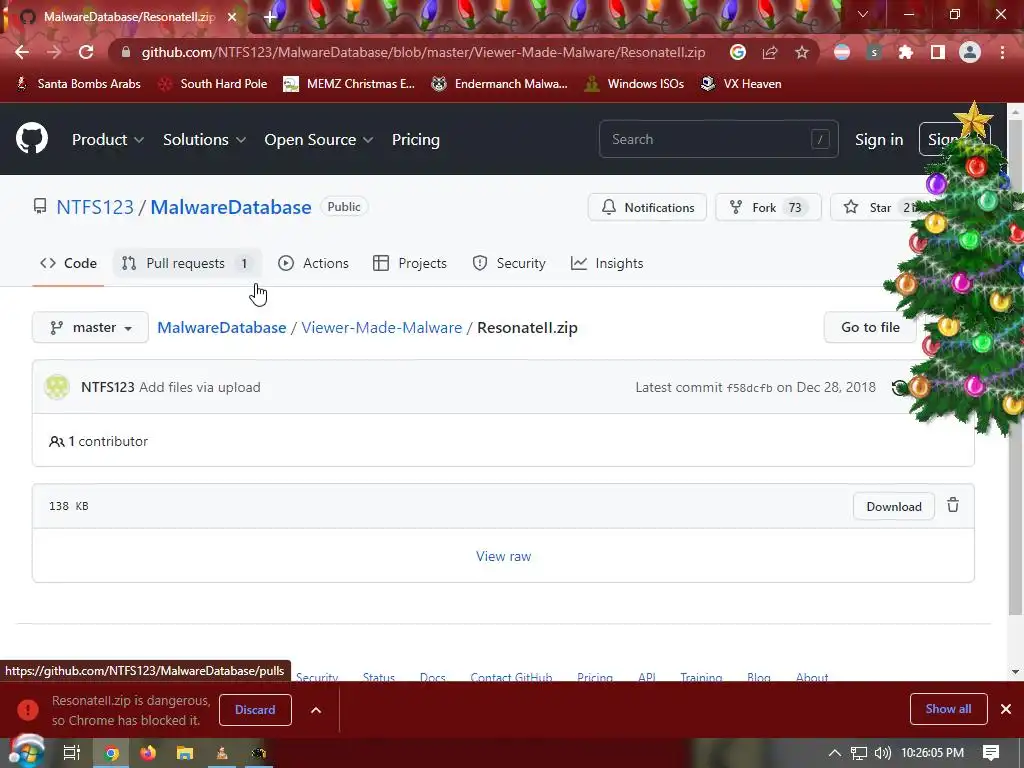Viewport: 1024px width, 768px height.
Task: Open the side panel icon
Action: coord(937,52)
